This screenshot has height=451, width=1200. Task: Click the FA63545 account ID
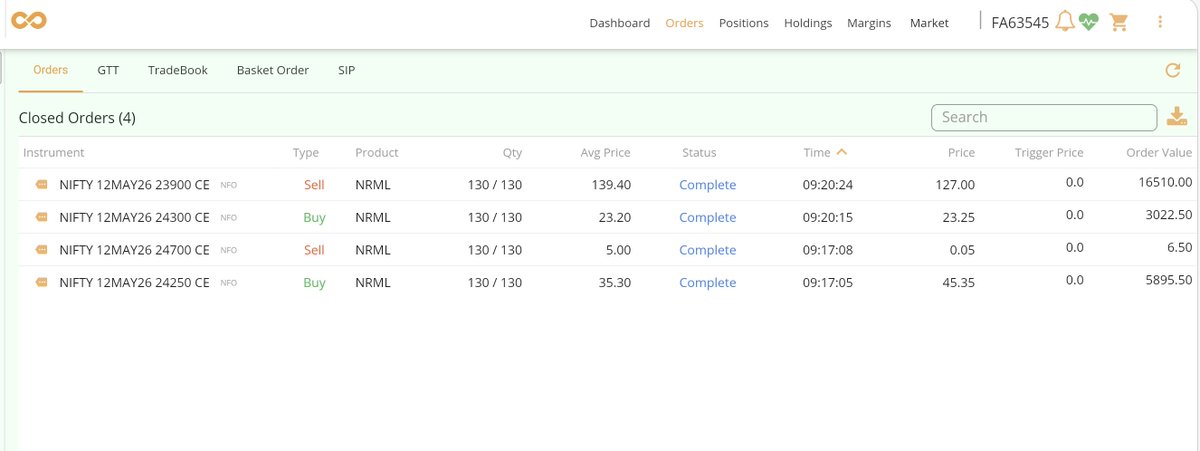(x=1020, y=22)
